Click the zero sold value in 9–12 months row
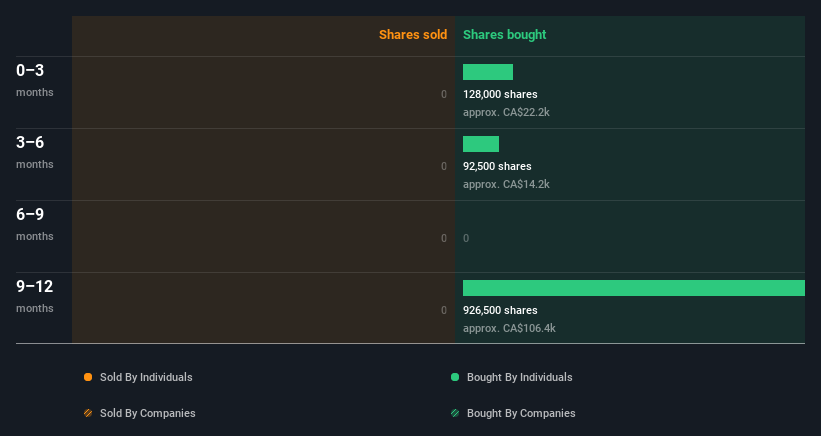Screen dimensions: 821x436 (x=444, y=310)
